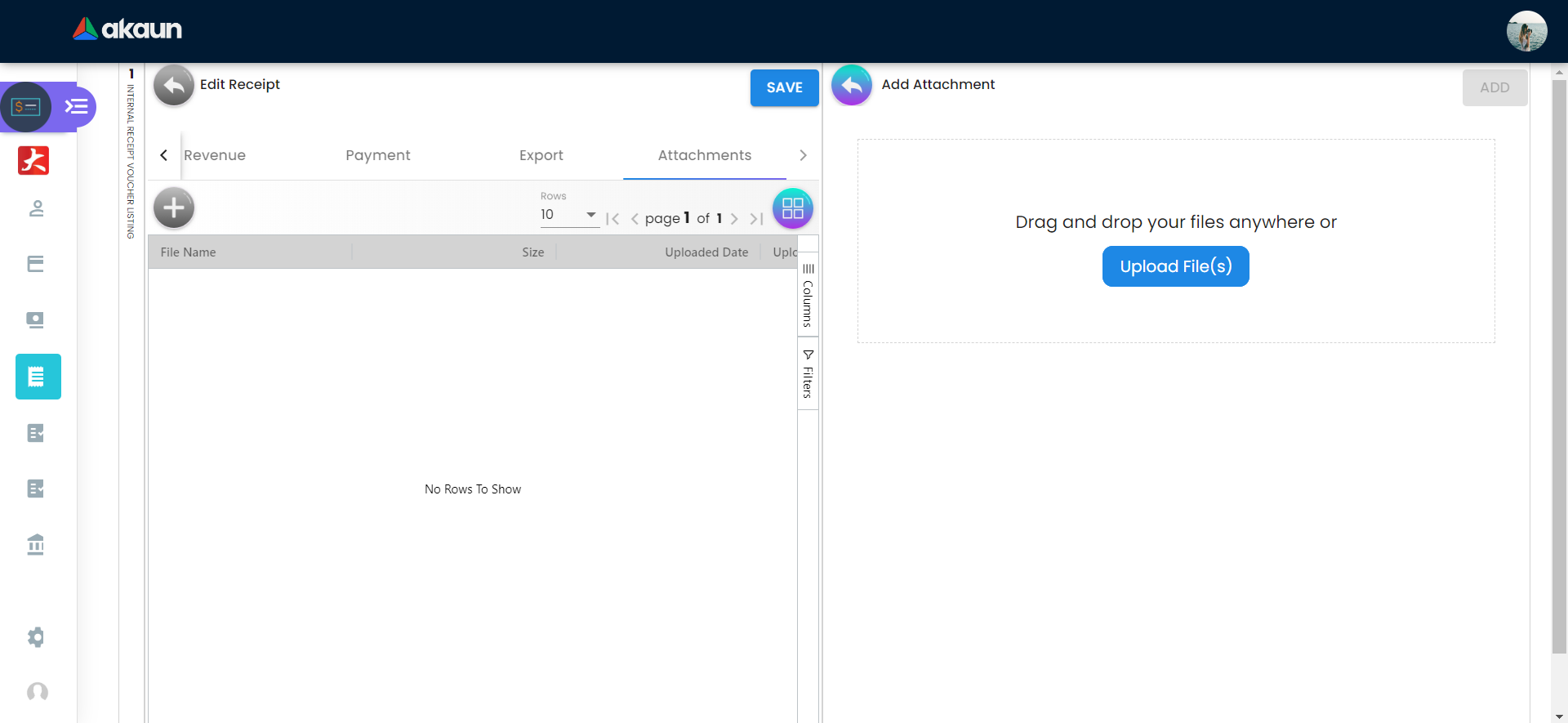Sort by Uploaded Date column
The width and height of the screenshot is (1568, 723).
706,252
